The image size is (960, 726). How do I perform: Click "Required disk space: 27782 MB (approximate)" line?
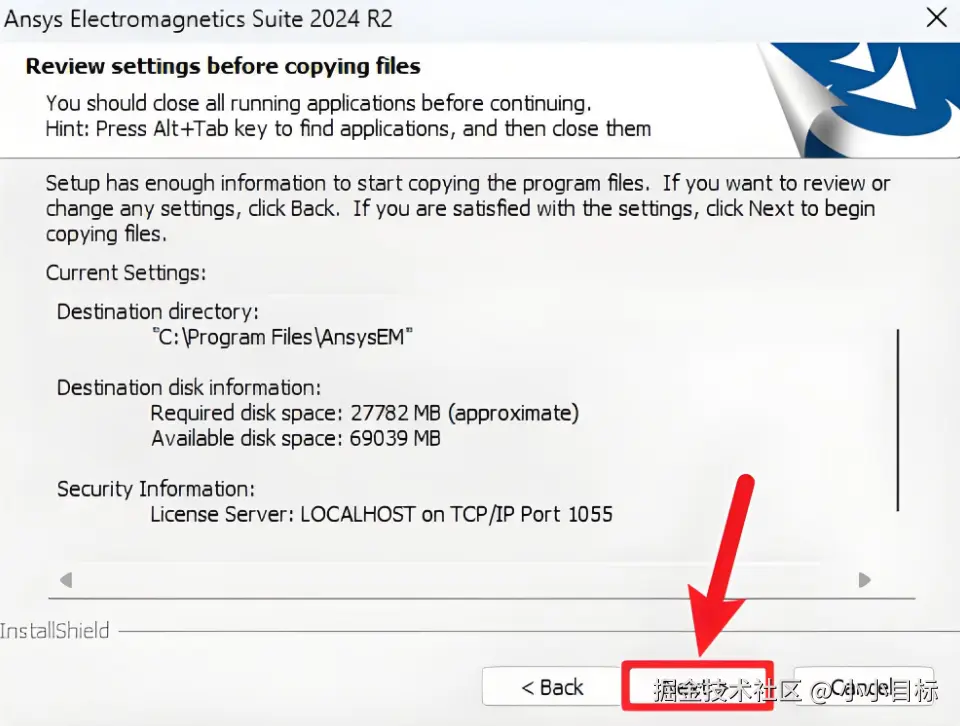[x=364, y=413]
